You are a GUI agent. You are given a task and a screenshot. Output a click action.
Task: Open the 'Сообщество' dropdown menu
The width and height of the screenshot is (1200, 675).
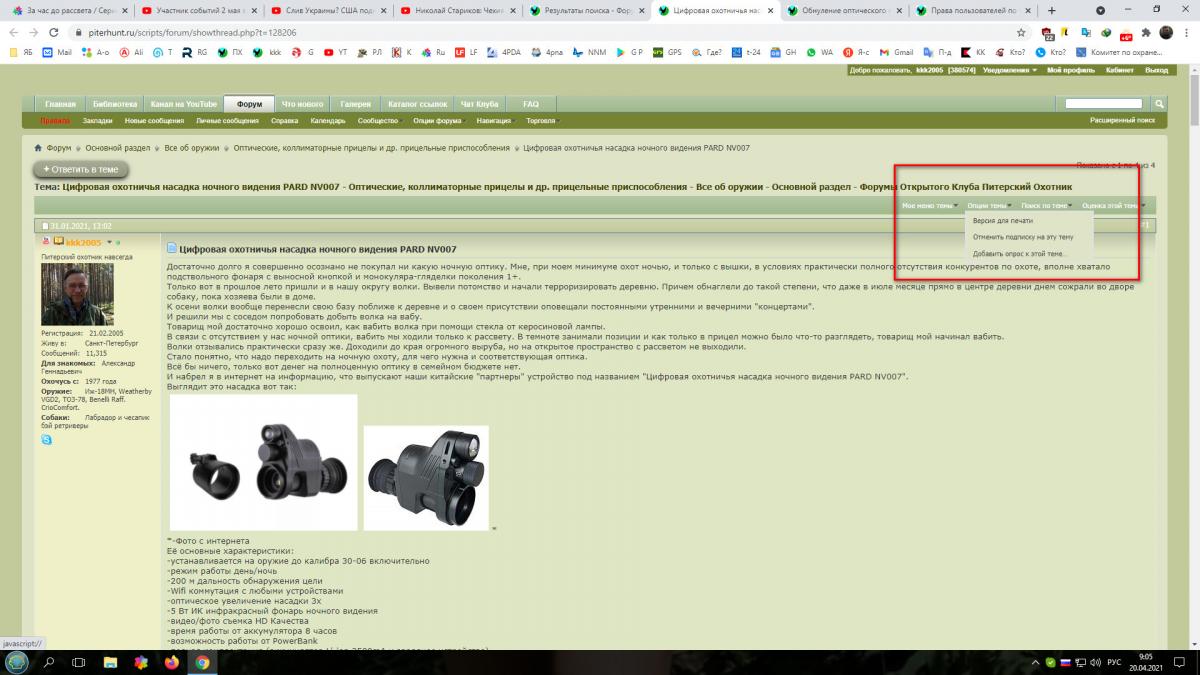click(x=380, y=121)
